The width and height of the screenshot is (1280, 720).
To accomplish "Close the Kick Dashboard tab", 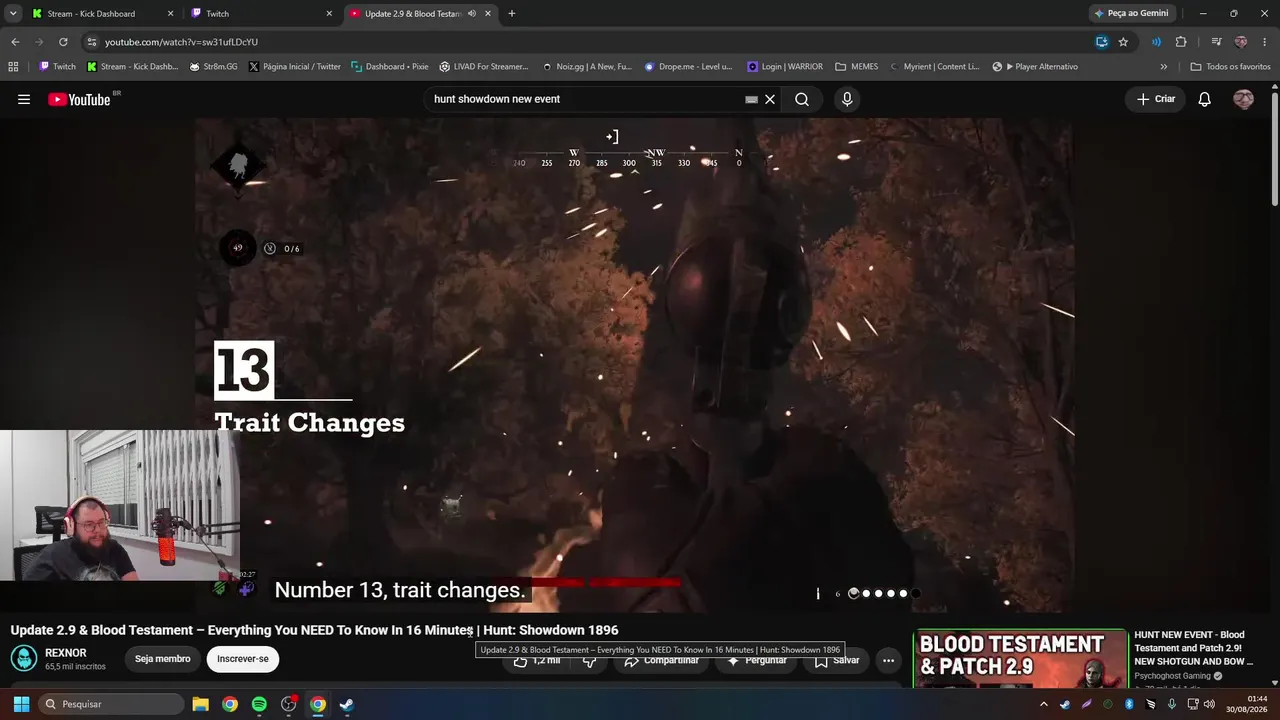I will tap(170, 14).
